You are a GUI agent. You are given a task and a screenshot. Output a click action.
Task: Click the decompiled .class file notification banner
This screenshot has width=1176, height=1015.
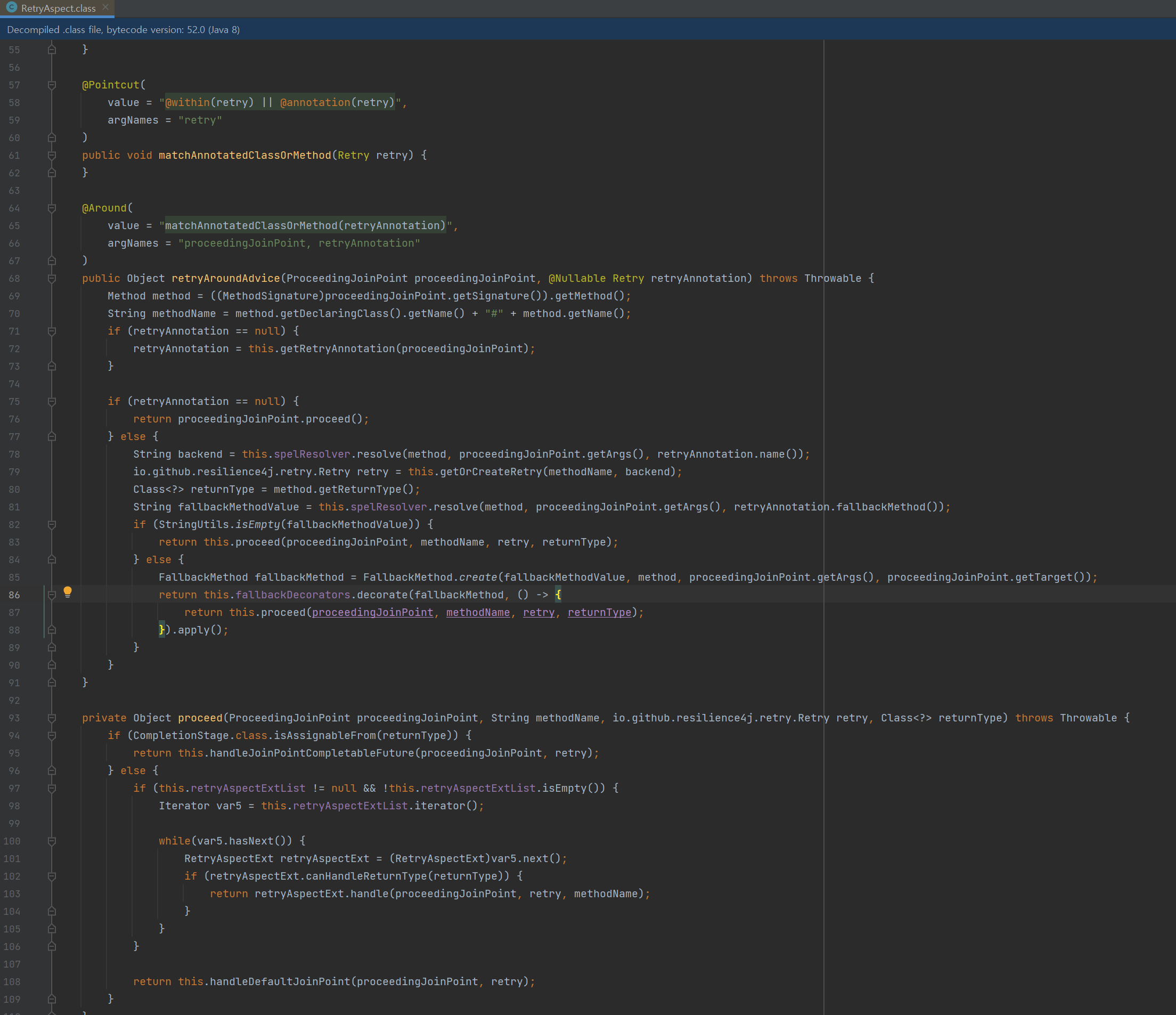click(123, 29)
